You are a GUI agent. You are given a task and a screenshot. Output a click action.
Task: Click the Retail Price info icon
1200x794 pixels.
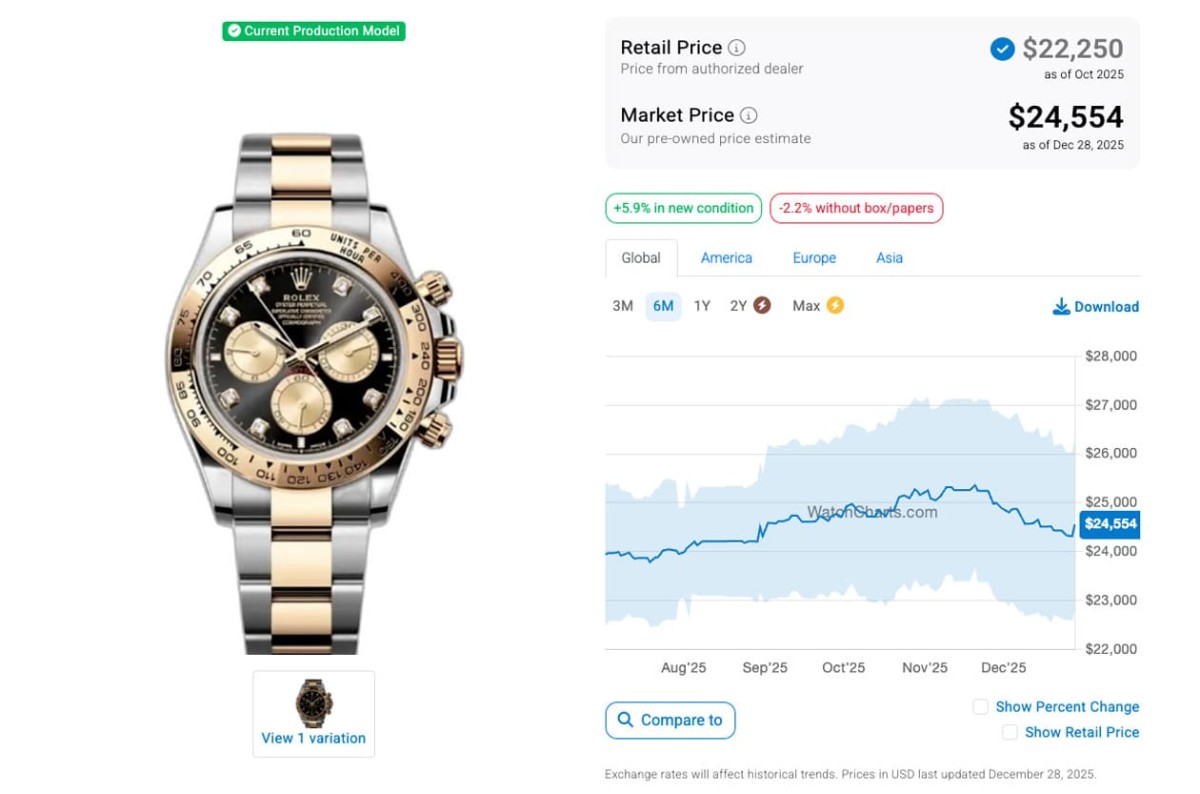(x=737, y=48)
